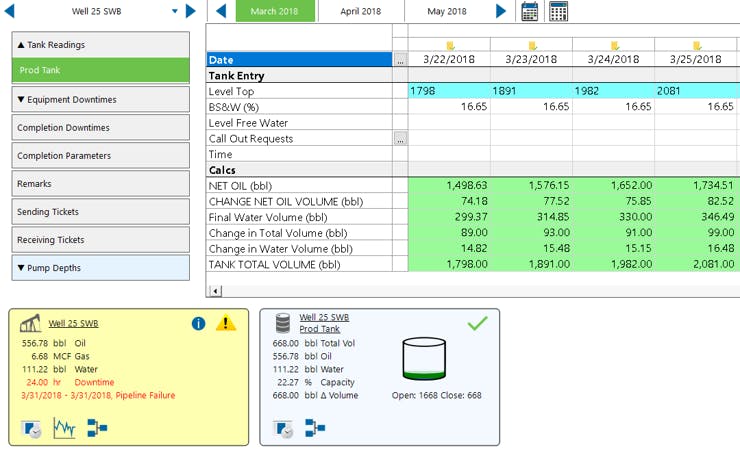Navigate to previous month arrow
The width and height of the screenshot is (740, 449).
tap(221, 11)
